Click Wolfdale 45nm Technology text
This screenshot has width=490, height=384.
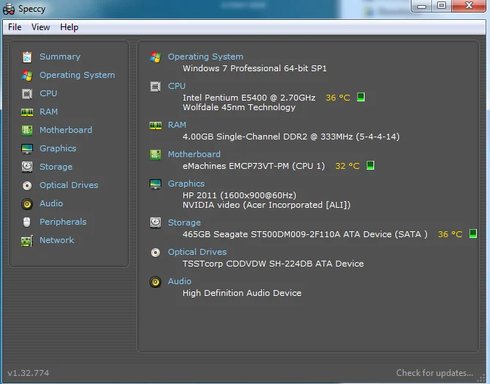pyautogui.click(x=239, y=107)
